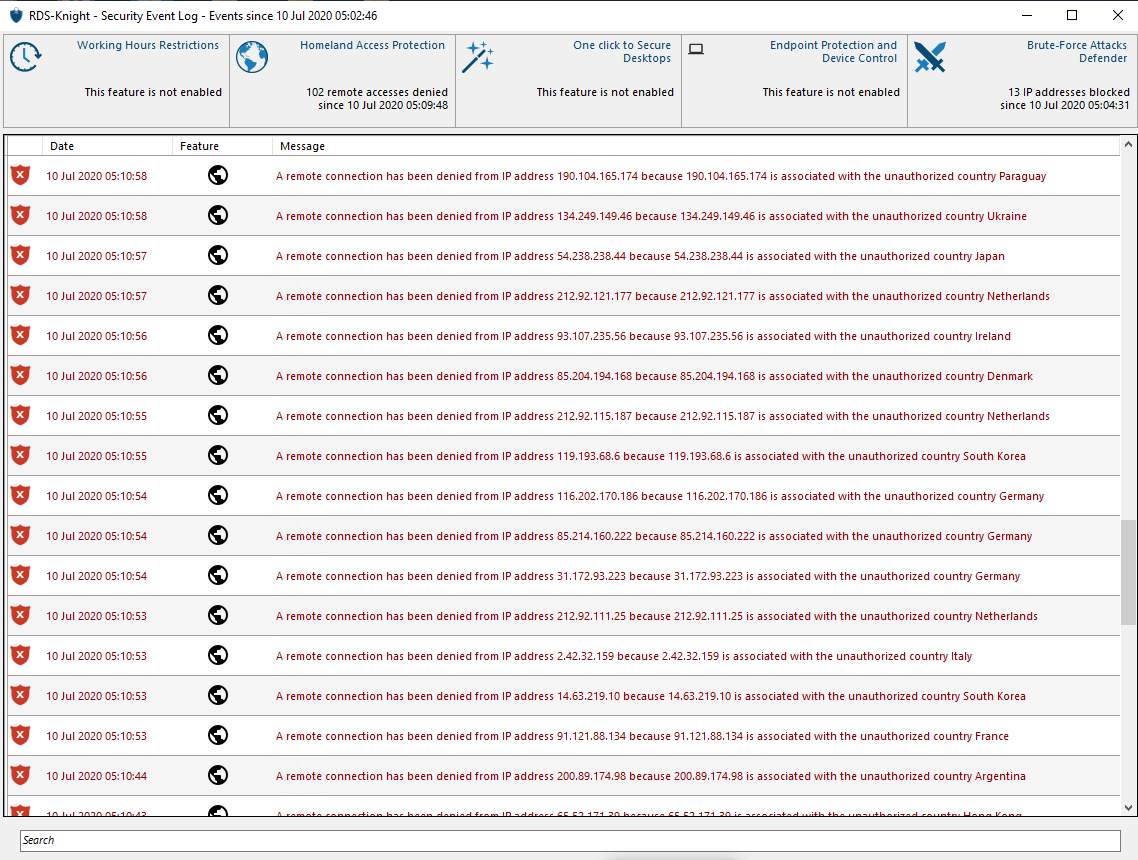Click the event list scrollbar down arrow
Image resolution: width=1138 pixels, height=860 pixels.
coord(1128,807)
